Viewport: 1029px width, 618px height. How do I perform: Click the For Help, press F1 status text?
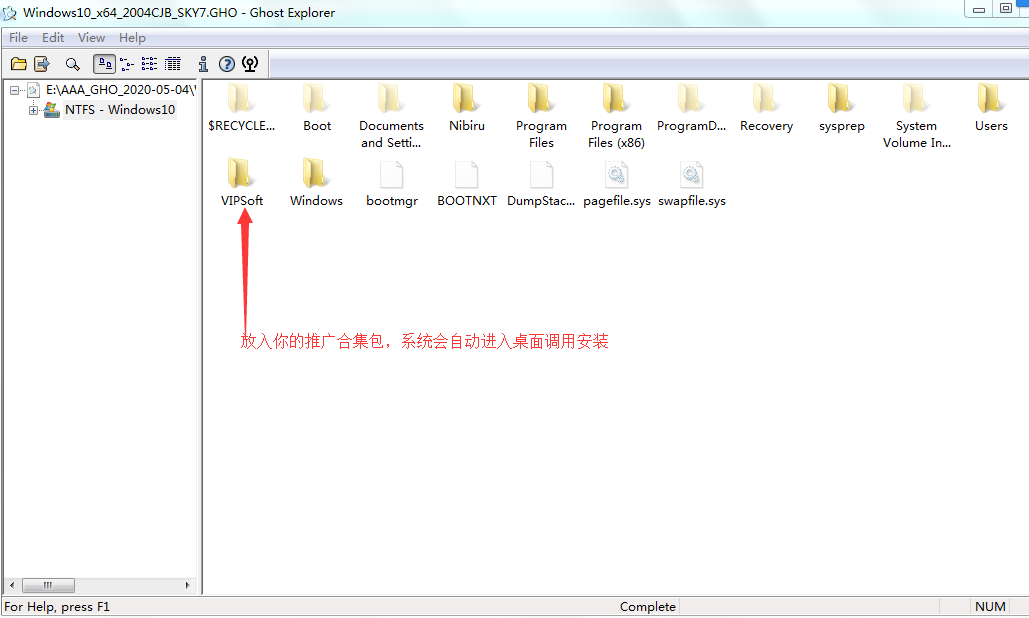coord(57,607)
